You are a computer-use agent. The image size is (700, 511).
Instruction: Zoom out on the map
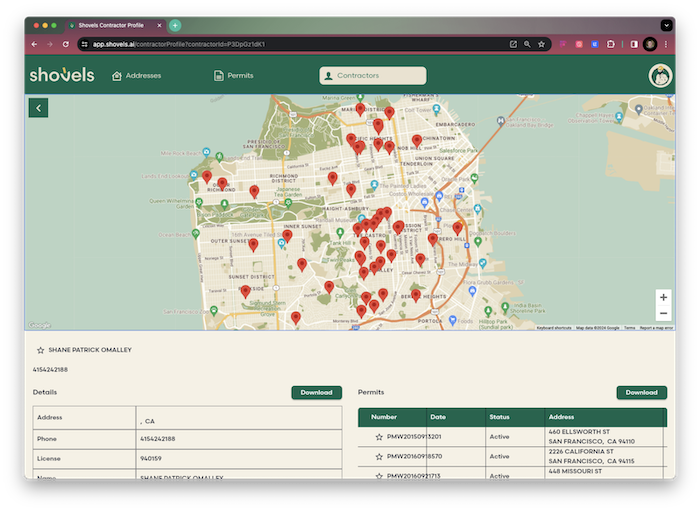coord(663,313)
